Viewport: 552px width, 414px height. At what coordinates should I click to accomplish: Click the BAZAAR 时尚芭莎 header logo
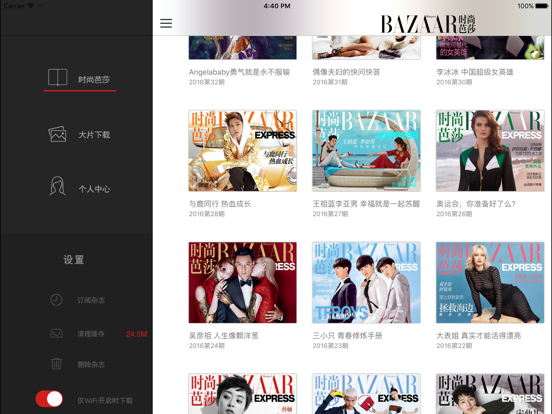428,24
